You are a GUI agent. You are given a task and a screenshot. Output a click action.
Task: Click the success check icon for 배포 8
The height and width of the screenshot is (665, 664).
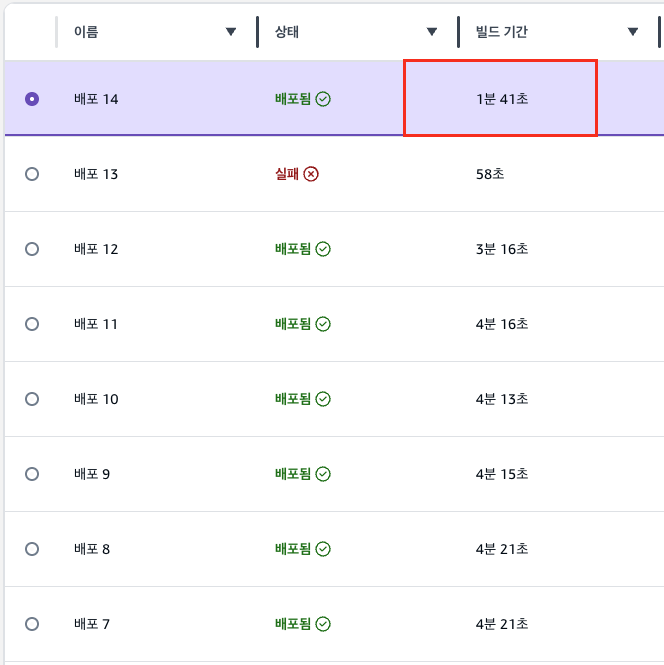[323, 549]
